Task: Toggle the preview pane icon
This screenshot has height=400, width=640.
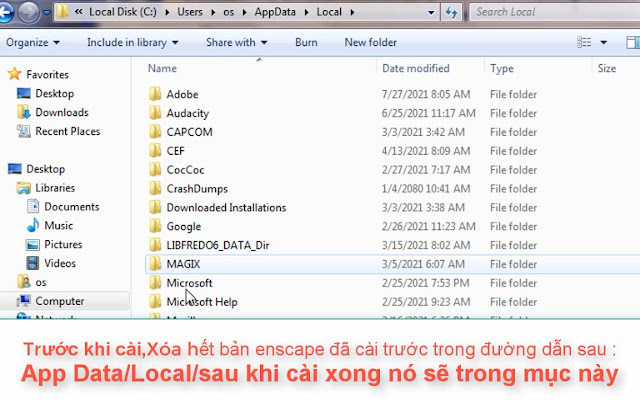Action: click(633, 42)
